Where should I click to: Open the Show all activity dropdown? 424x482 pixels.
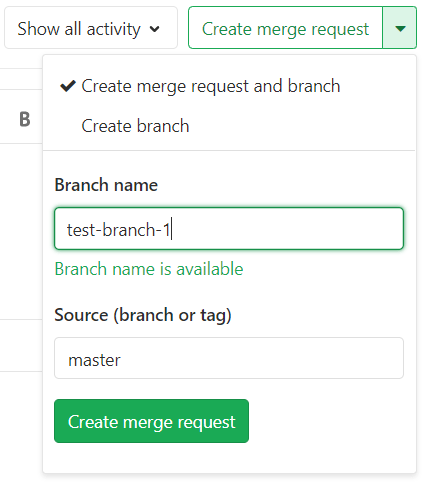[x=91, y=28]
